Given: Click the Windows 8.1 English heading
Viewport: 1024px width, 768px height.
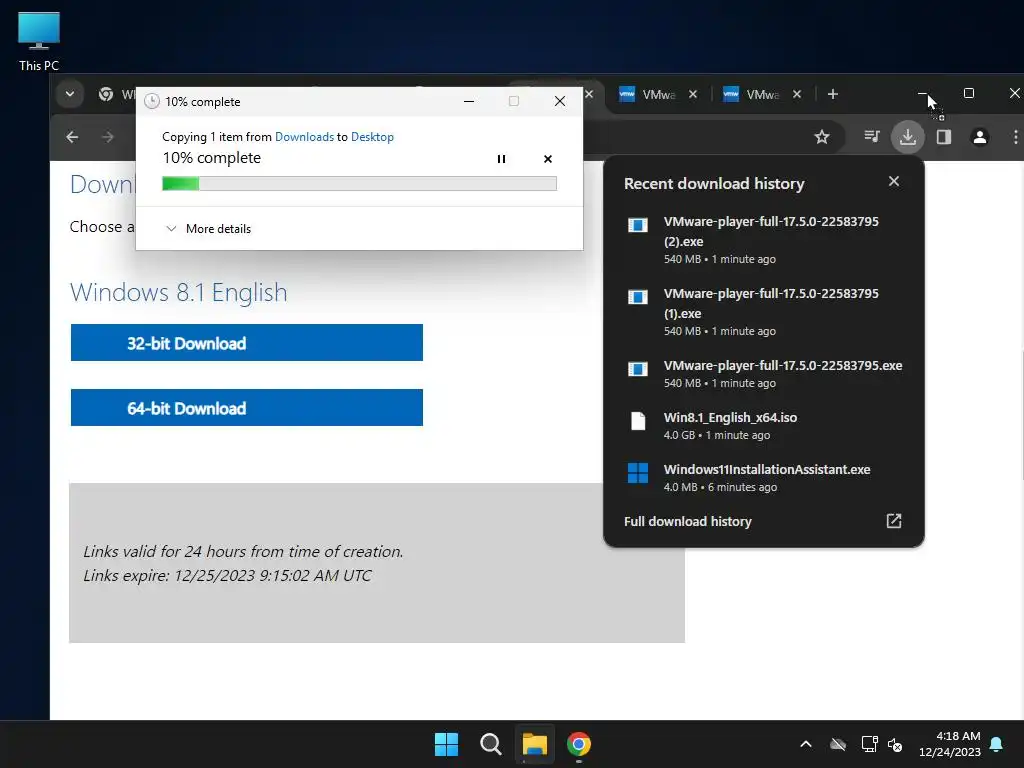Looking at the screenshot, I should click(x=178, y=293).
